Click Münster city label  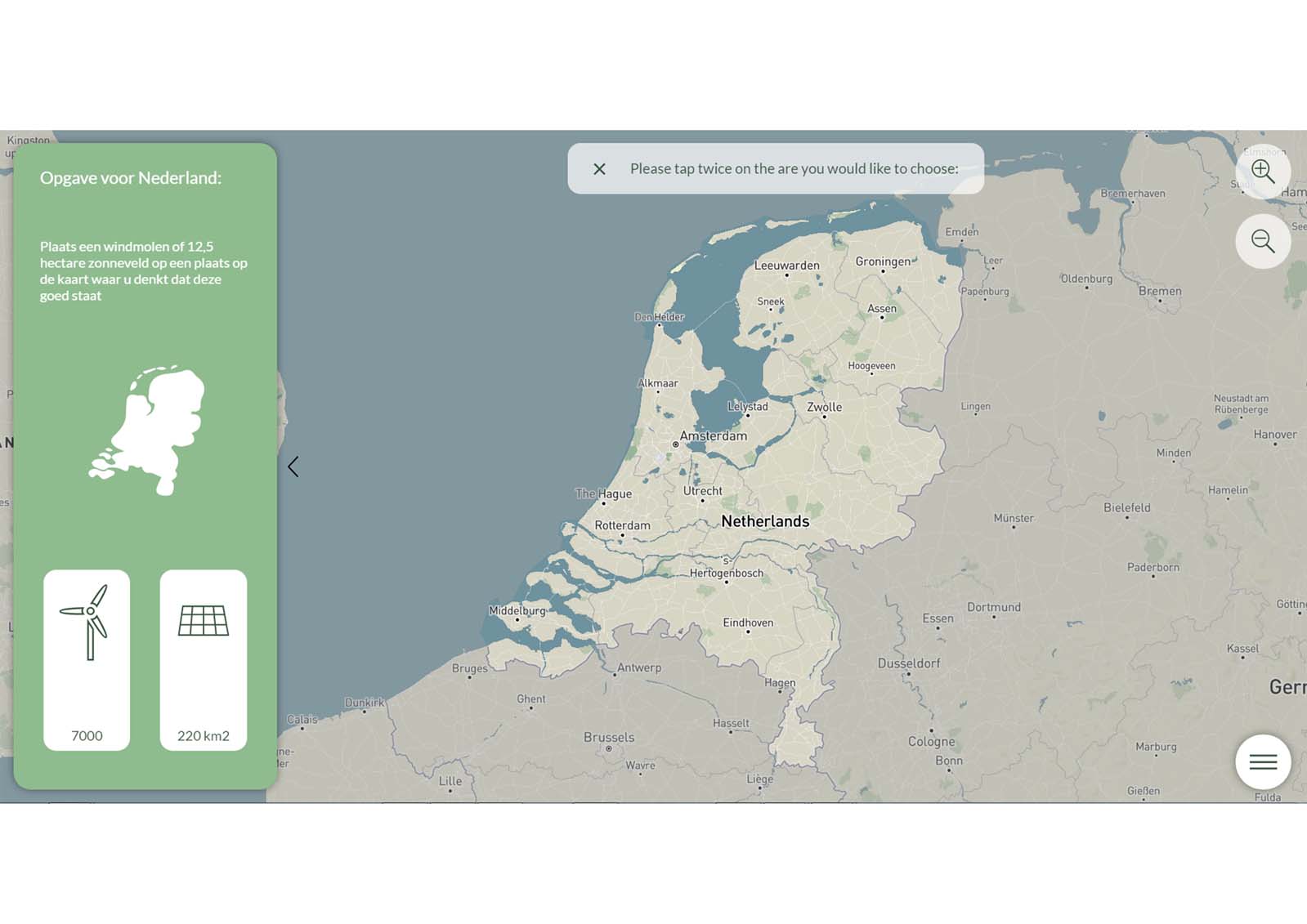point(1014,518)
